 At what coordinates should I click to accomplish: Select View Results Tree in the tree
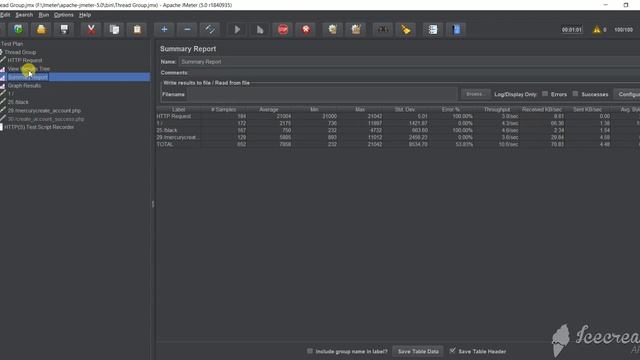pyautogui.click(x=29, y=69)
